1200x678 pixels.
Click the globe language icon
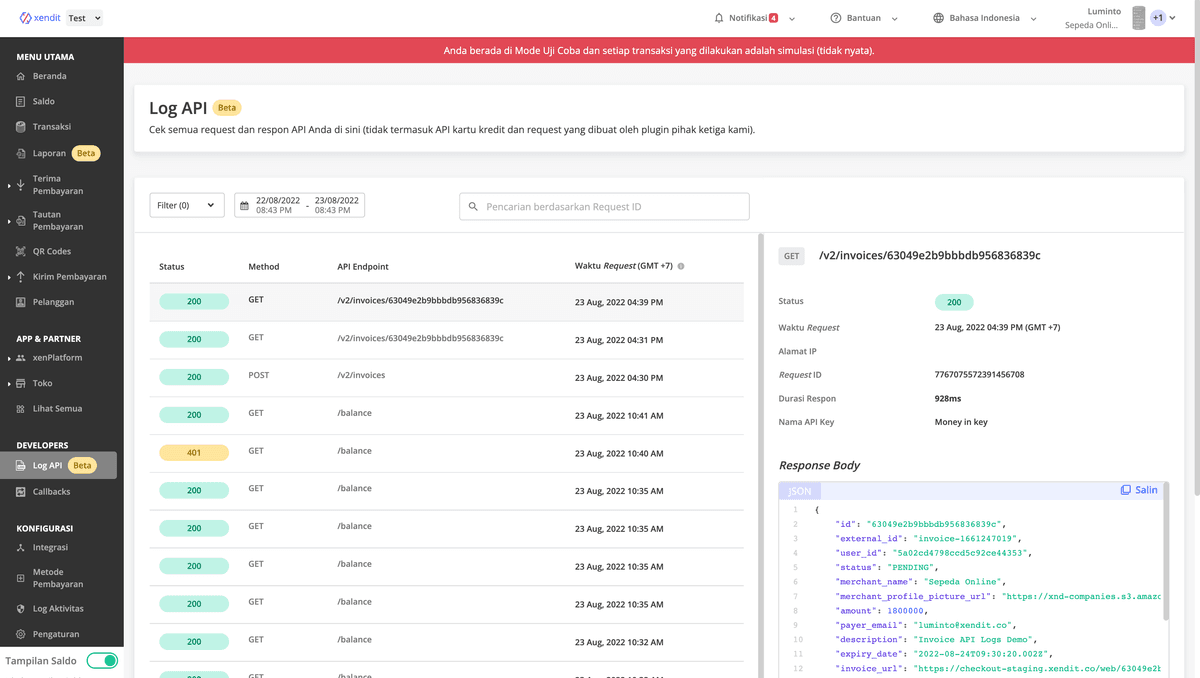point(938,18)
